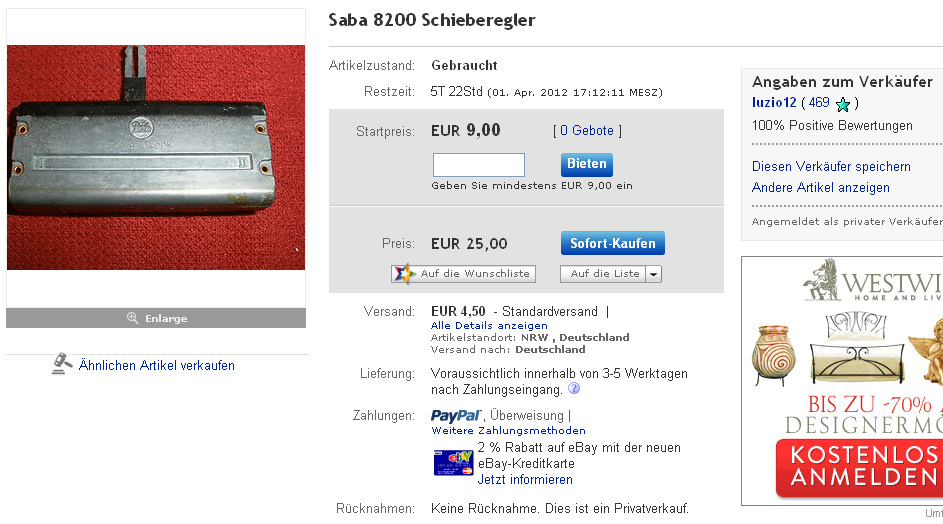Image resolution: width=943 pixels, height=524 pixels.
Task: Click the Sofort-Kaufen button
Action: click(612, 243)
